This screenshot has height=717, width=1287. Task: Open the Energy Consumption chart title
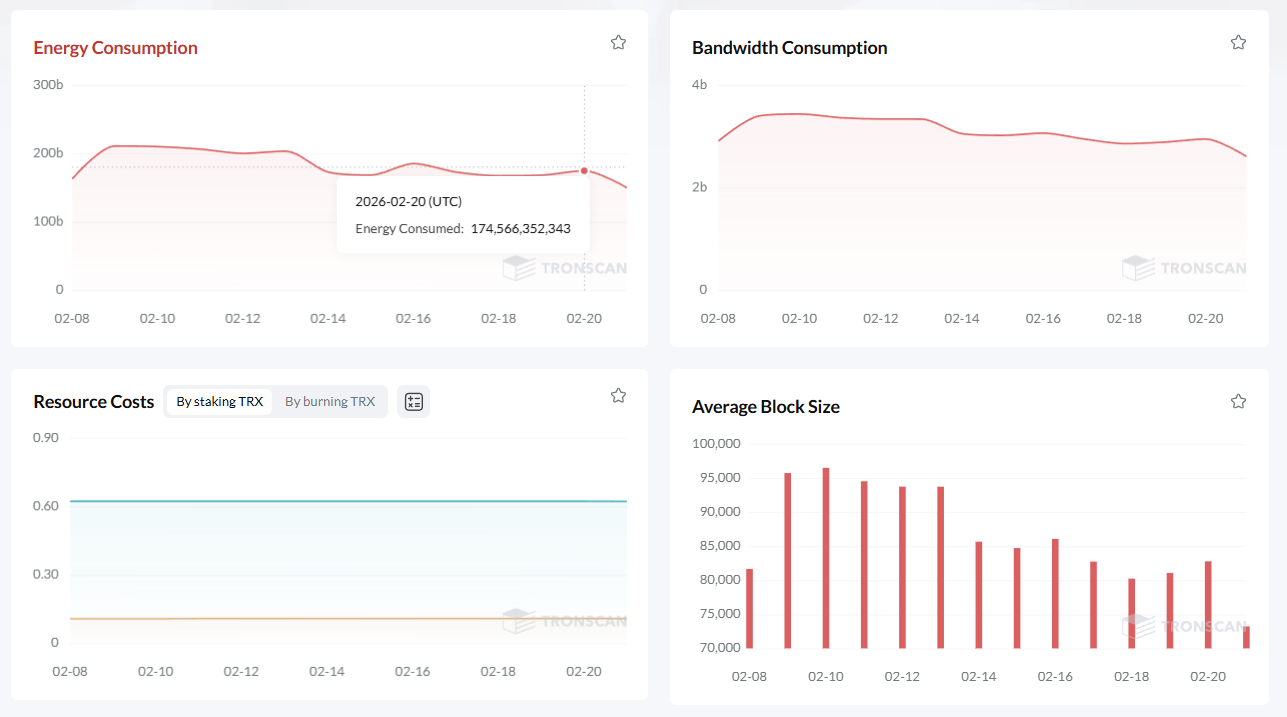(115, 48)
